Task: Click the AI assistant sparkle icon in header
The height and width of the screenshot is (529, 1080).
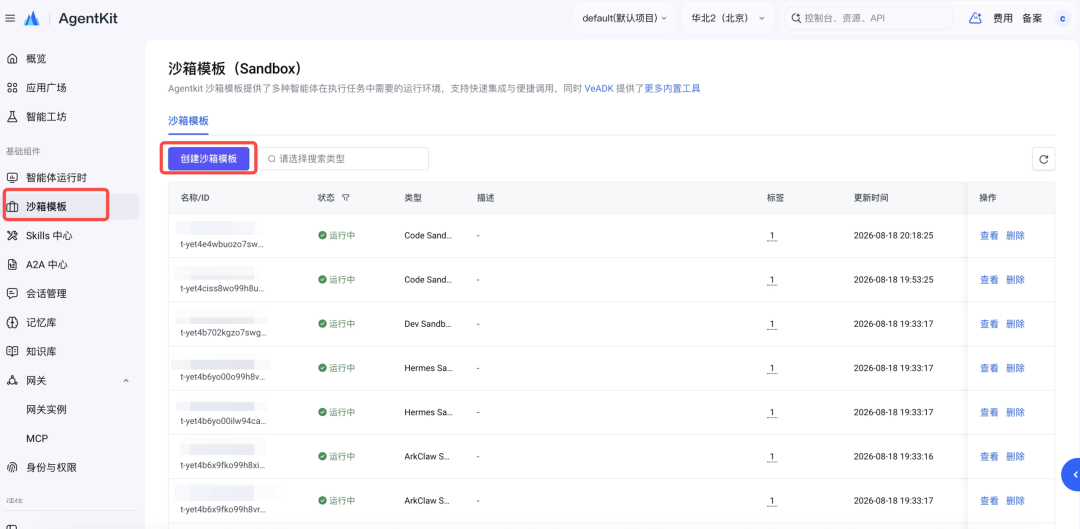Action: coord(975,19)
